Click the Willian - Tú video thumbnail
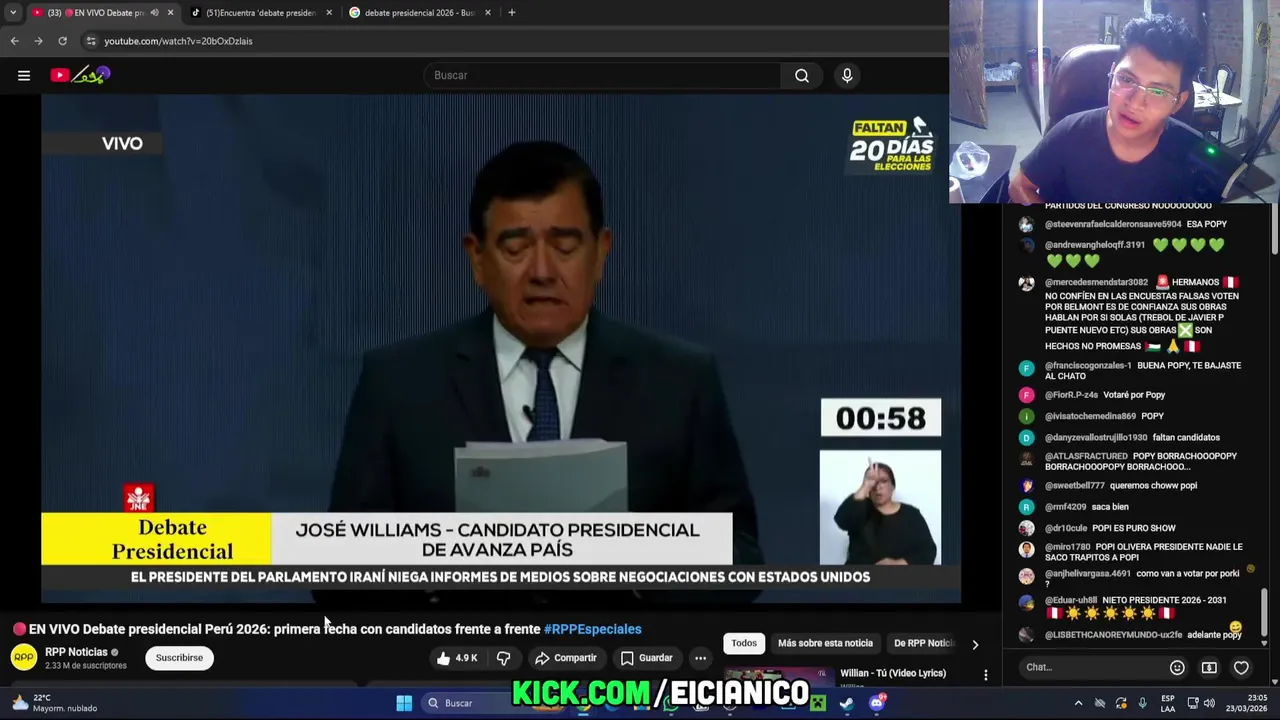Viewport: 1280px width, 720px height. pyautogui.click(x=779, y=677)
